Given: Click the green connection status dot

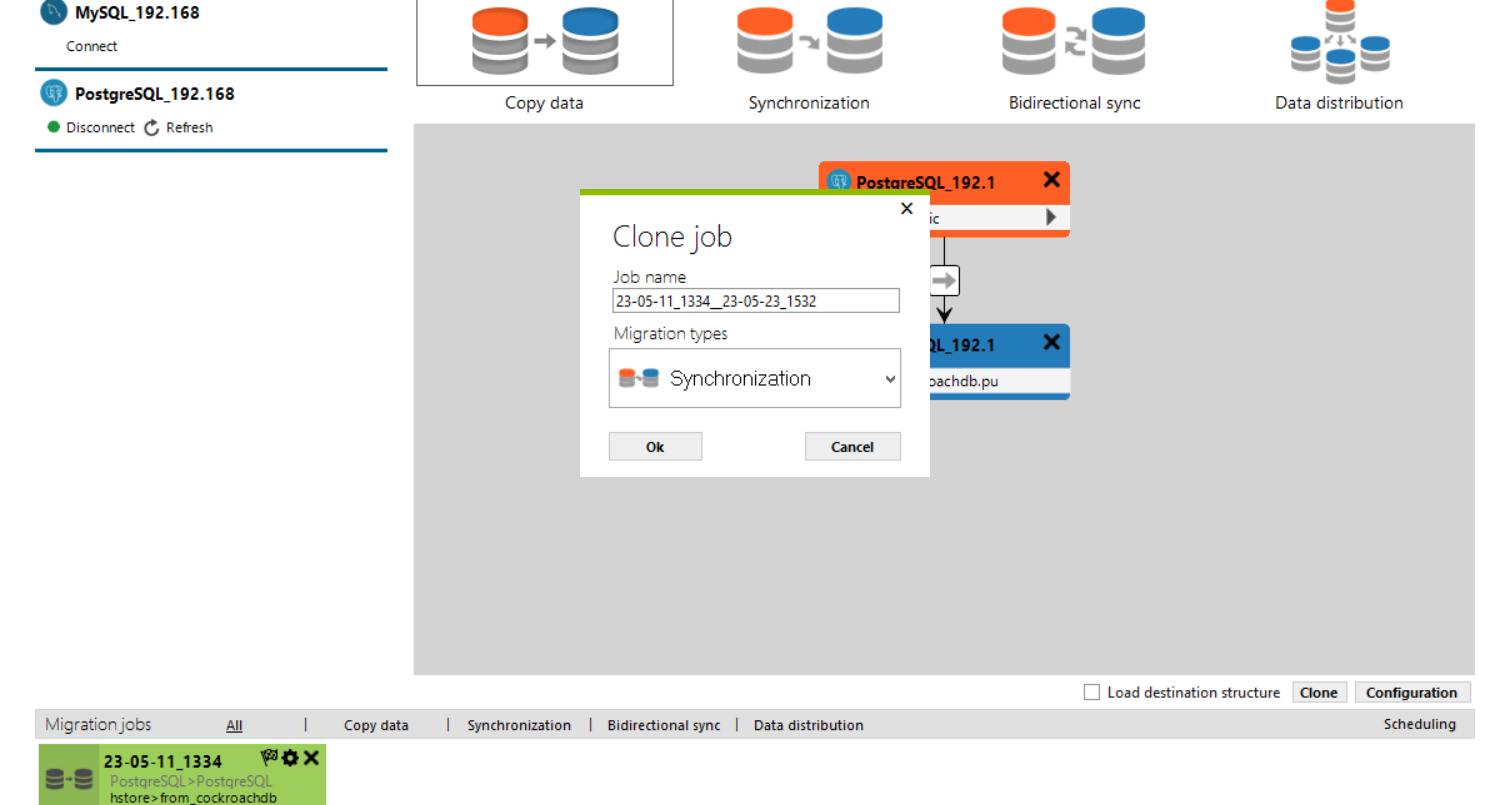Looking at the screenshot, I should click(x=54, y=127).
